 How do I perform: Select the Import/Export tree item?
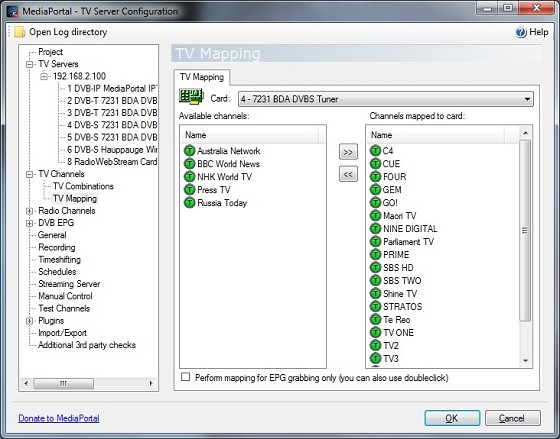click(x=62, y=333)
